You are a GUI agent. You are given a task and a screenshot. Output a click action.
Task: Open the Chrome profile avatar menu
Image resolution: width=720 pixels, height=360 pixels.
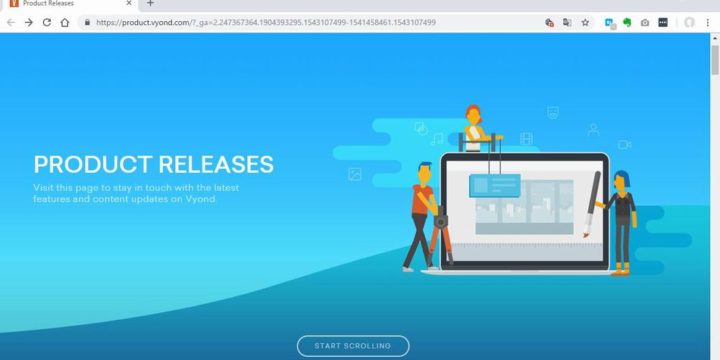point(689,22)
